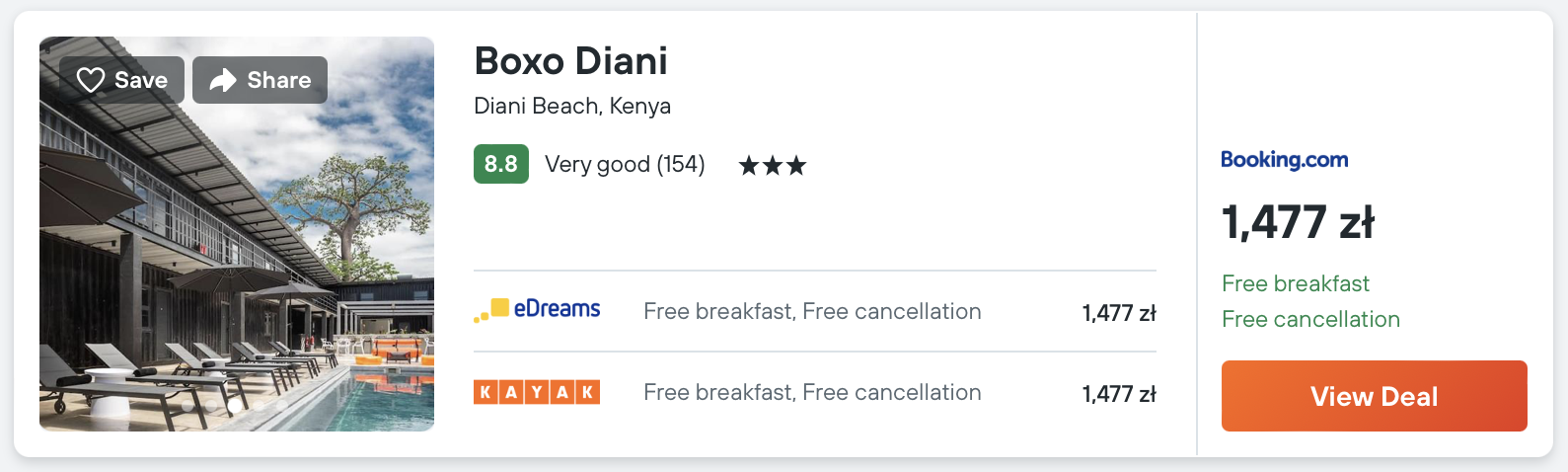The width and height of the screenshot is (1568, 472).
Task: Click the Very good (154) reviews text
Action: pos(625,164)
